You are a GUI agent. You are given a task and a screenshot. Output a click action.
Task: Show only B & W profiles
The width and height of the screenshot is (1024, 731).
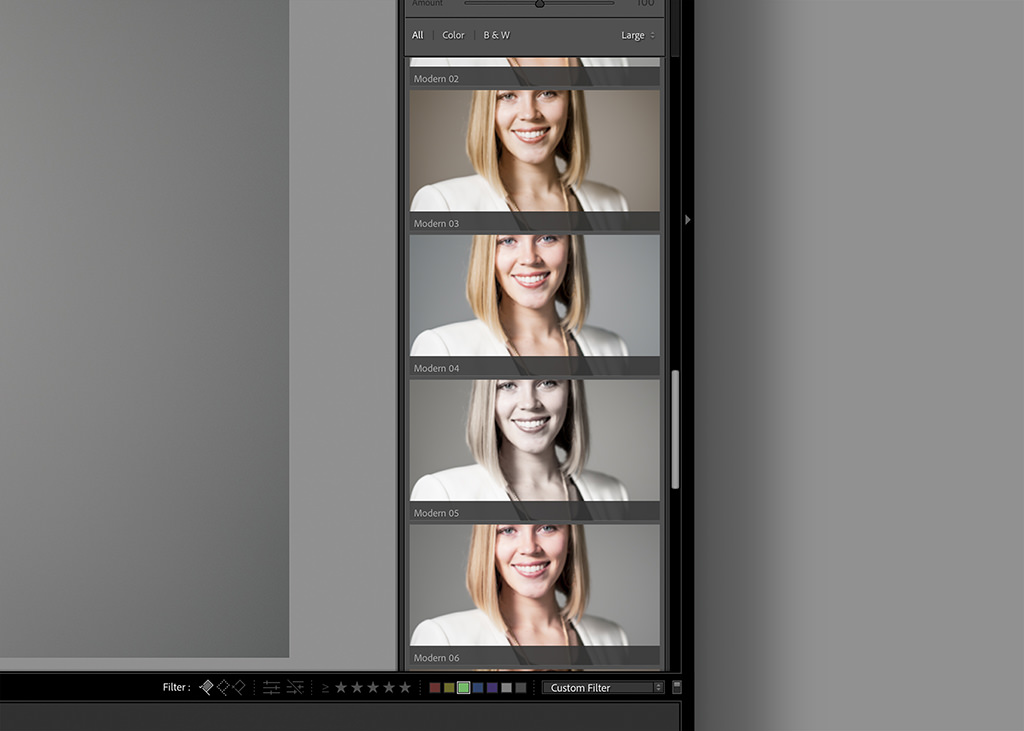click(496, 35)
